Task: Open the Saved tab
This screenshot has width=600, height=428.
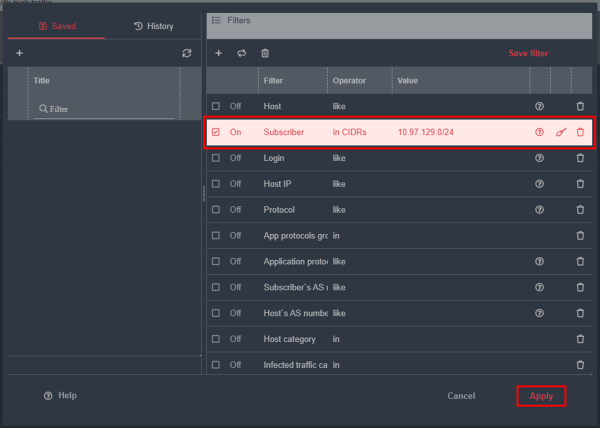Action: 56,26
